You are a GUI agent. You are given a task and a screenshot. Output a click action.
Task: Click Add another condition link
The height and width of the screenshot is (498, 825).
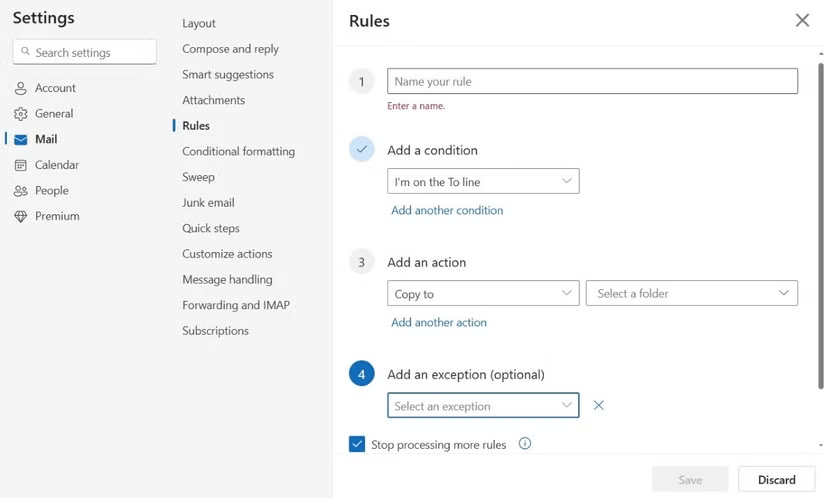(x=447, y=210)
